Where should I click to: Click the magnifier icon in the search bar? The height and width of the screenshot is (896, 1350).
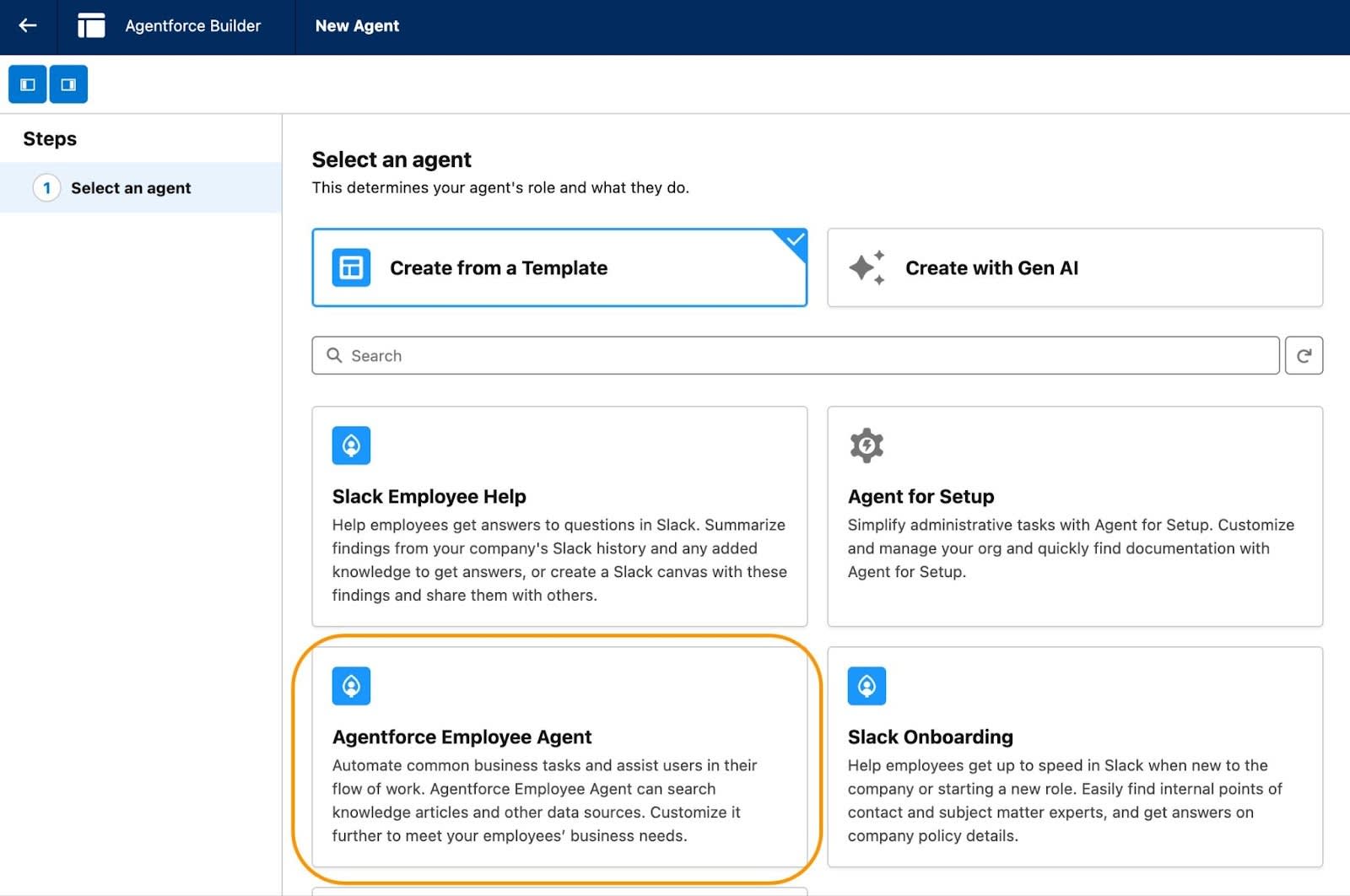click(x=335, y=355)
